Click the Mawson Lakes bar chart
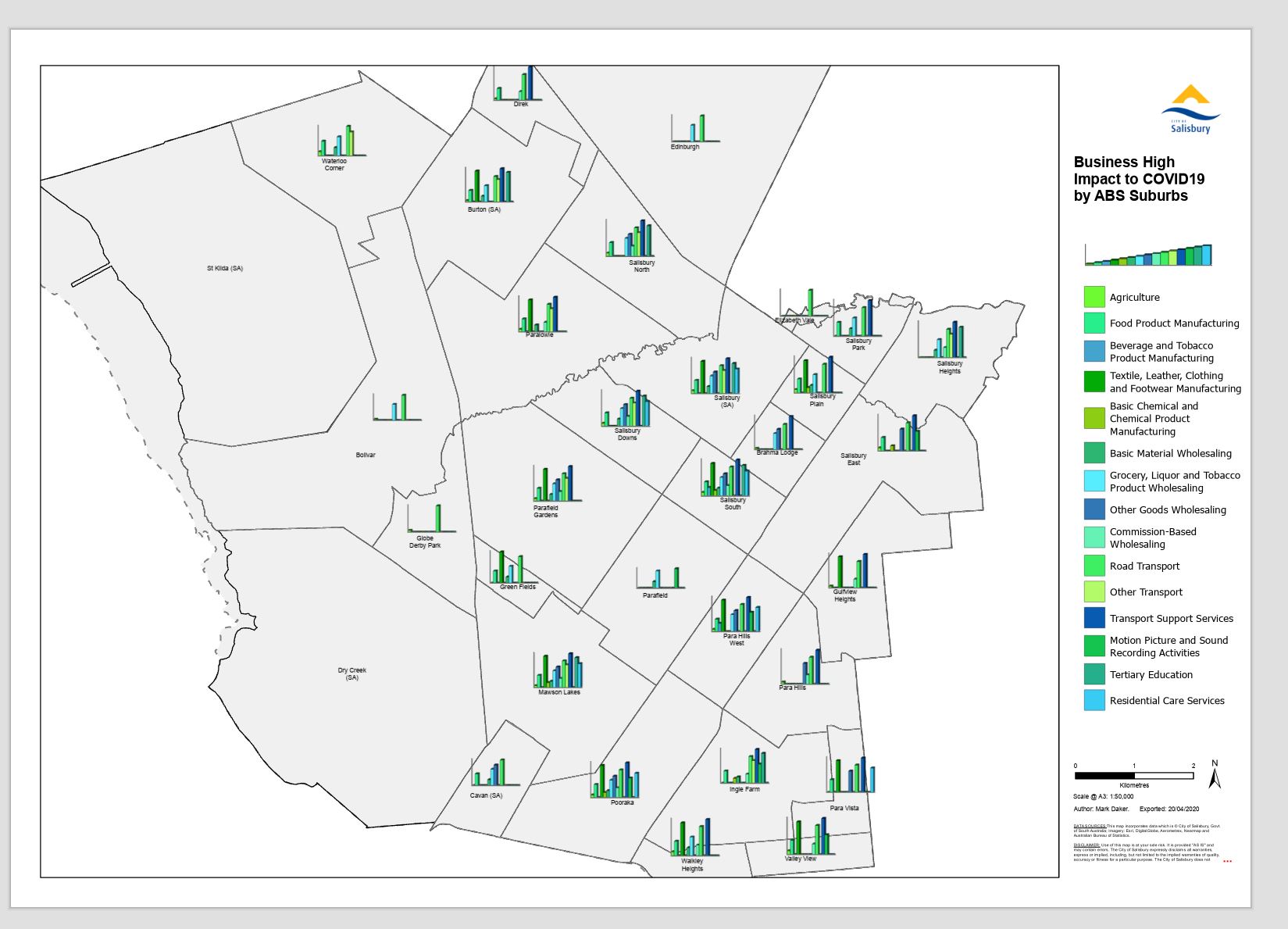 point(558,670)
